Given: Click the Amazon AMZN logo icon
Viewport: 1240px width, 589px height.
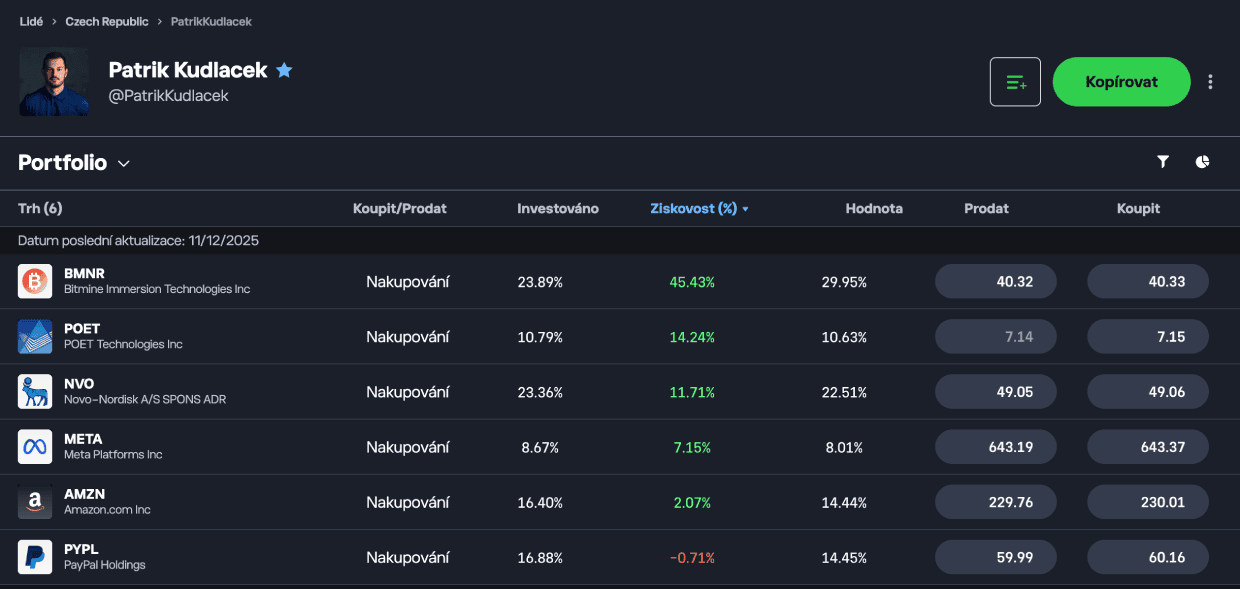Looking at the screenshot, I should click(35, 501).
